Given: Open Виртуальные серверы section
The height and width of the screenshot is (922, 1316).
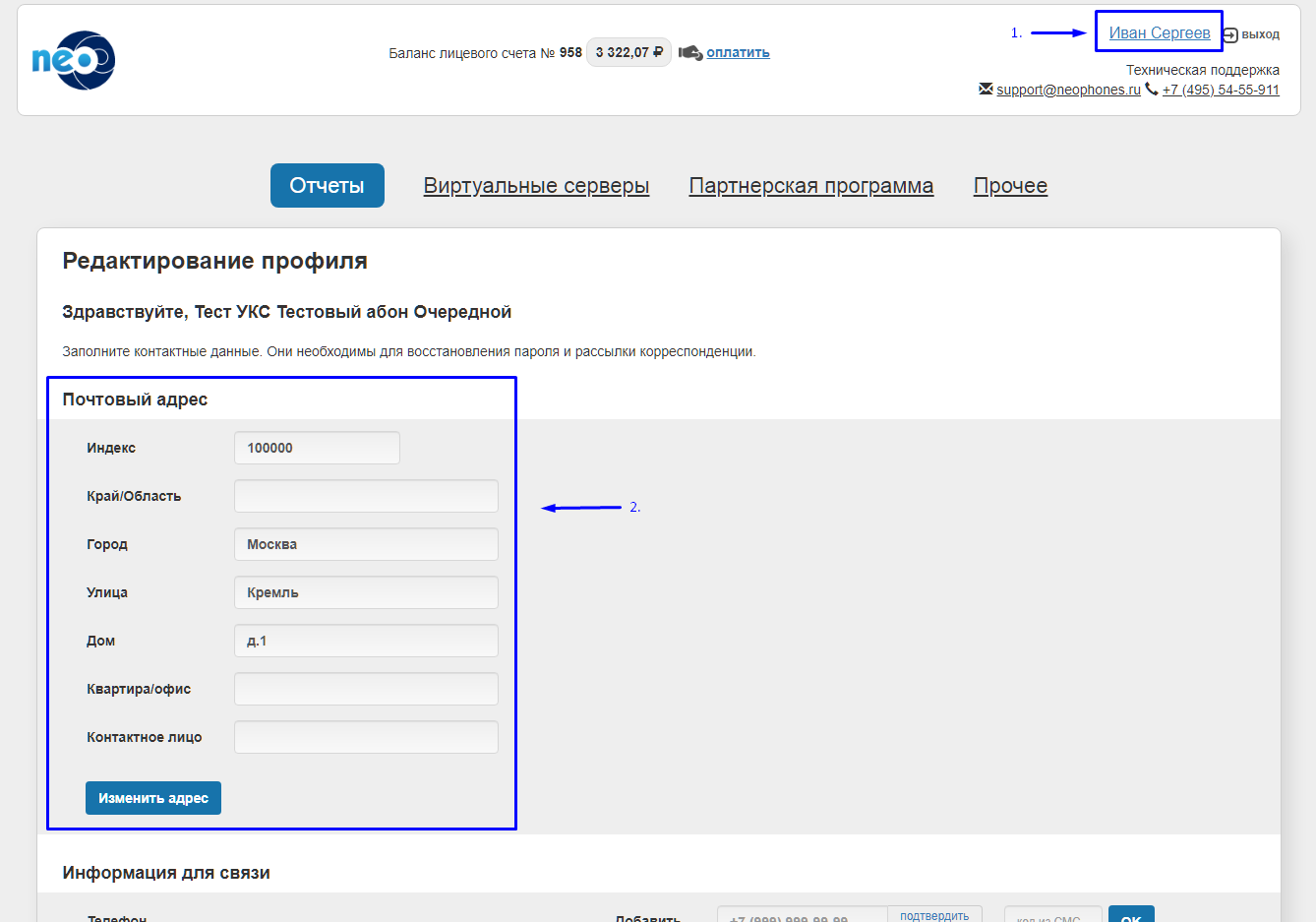Looking at the screenshot, I should (536, 185).
